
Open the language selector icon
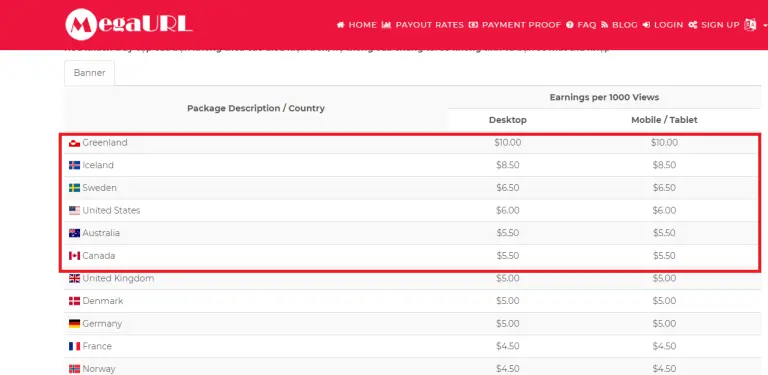(x=750, y=24)
